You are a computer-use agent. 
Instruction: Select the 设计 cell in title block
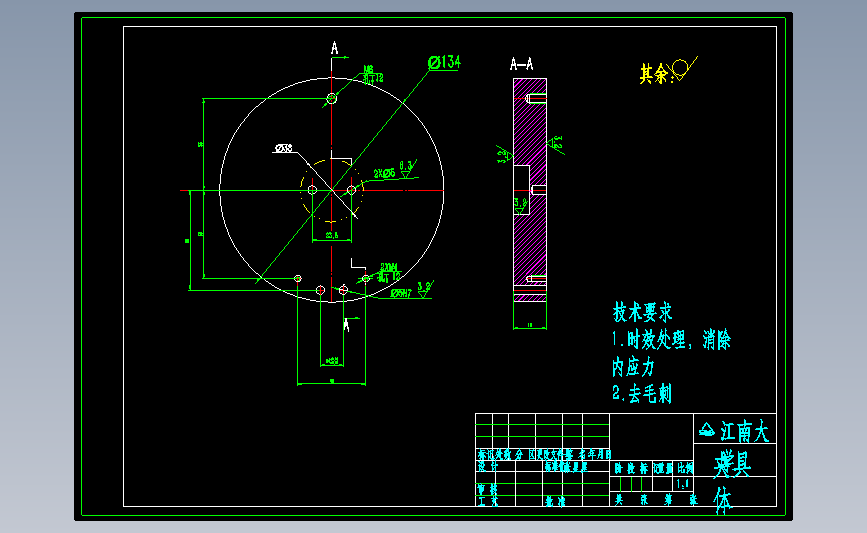pos(488,467)
